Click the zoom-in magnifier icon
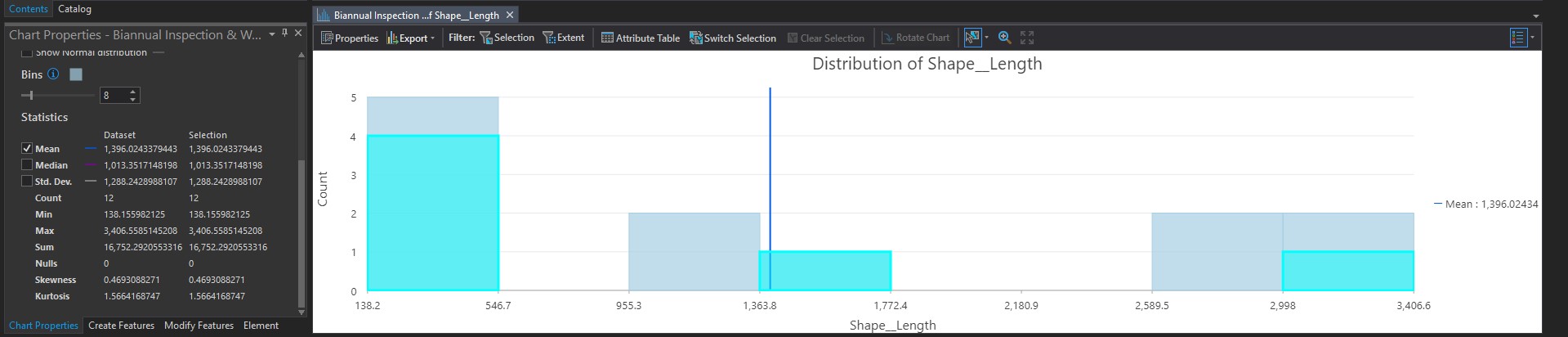Viewport: 1568px width, 337px height. pyautogui.click(x=1004, y=38)
